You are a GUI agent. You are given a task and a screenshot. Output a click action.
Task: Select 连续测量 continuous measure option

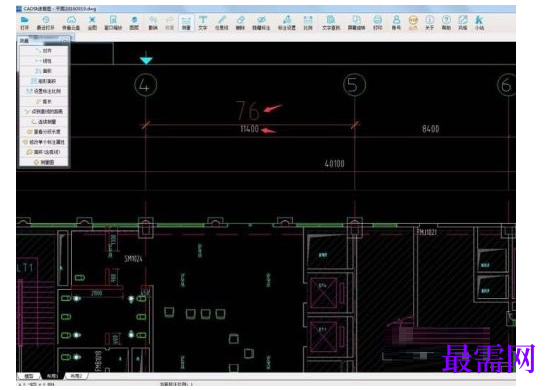(44, 122)
